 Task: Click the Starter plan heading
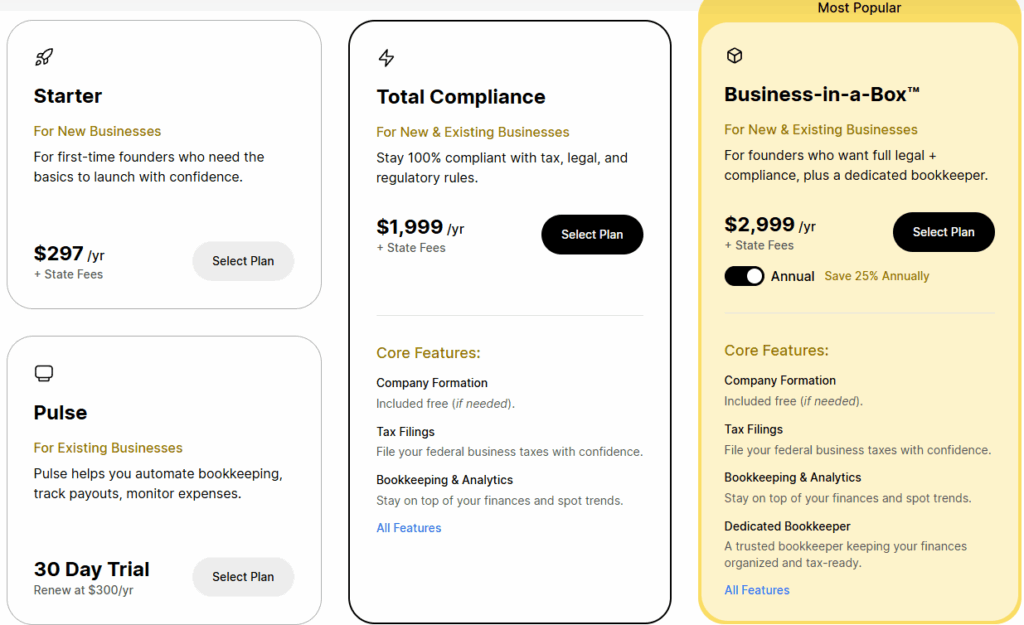(x=68, y=96)
